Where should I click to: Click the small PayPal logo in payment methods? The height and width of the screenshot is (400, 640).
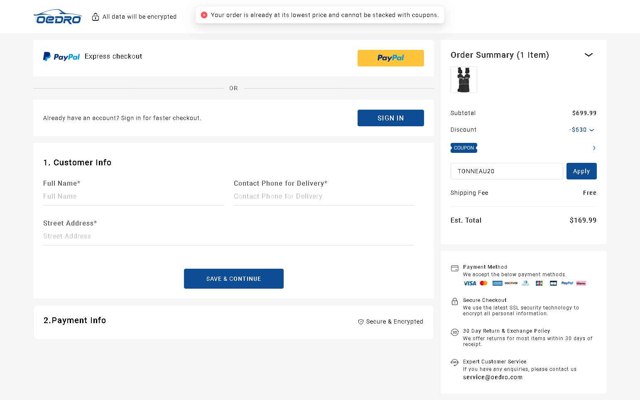tap(567, 283)
